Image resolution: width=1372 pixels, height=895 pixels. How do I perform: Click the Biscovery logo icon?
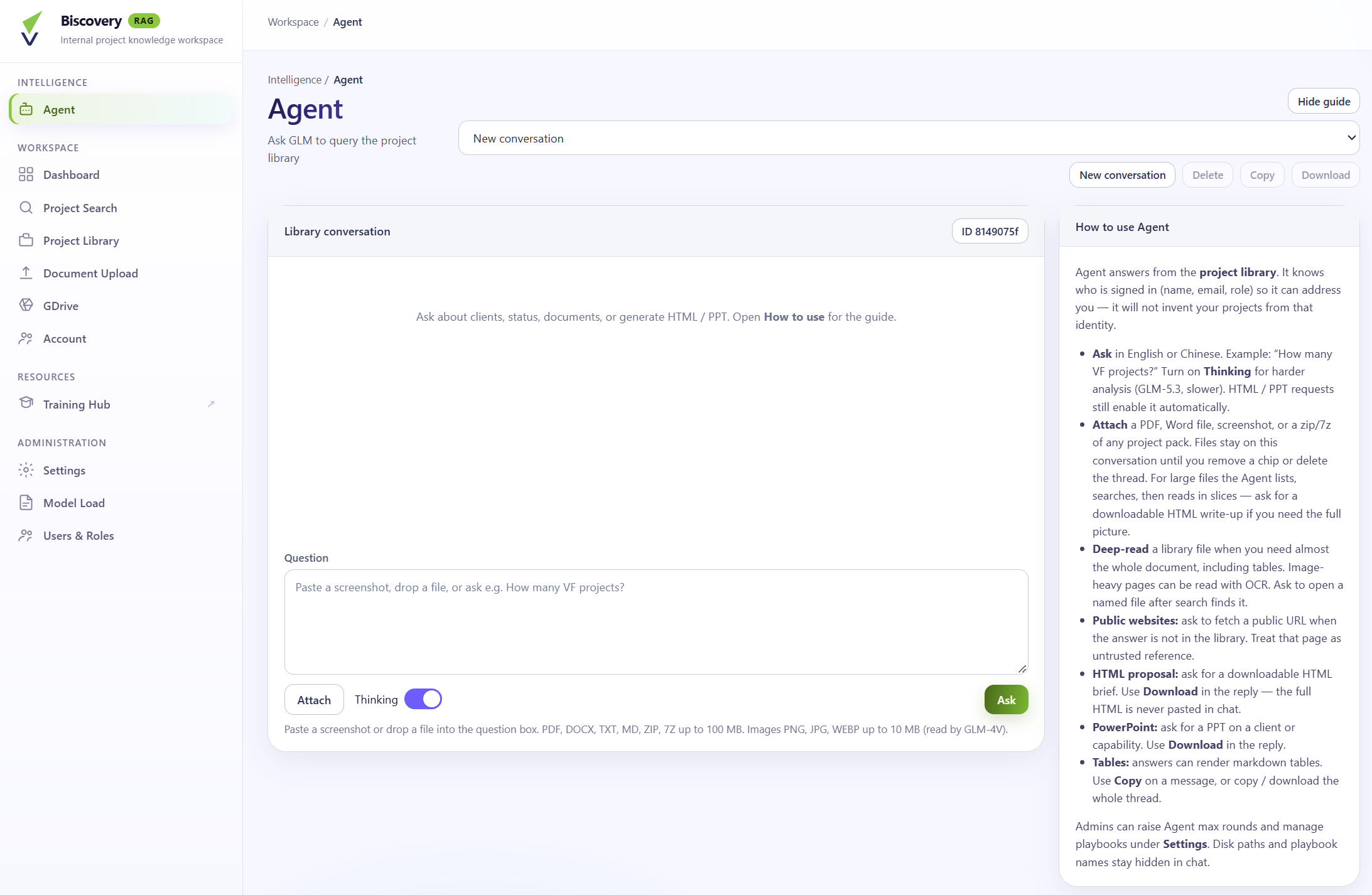click(31, 28)
